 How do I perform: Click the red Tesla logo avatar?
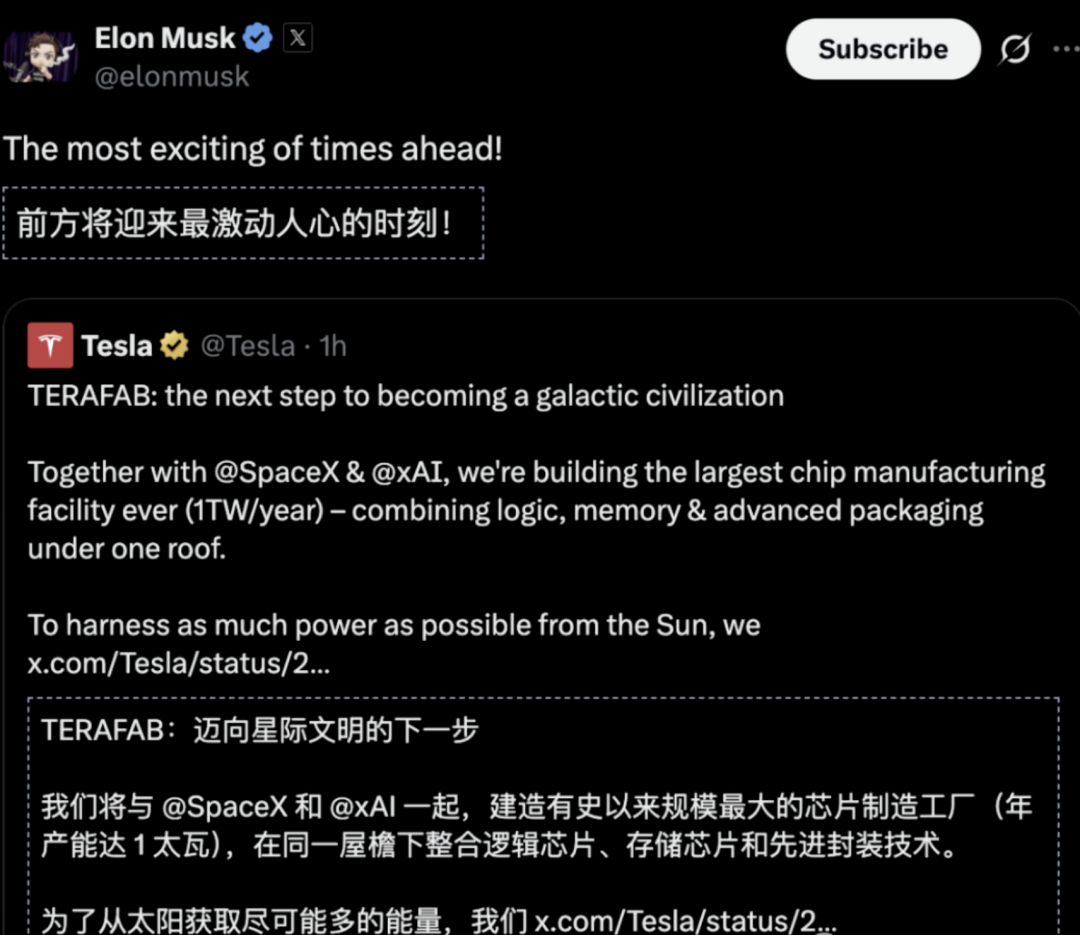pyautogui.click(x=50, y=346)
